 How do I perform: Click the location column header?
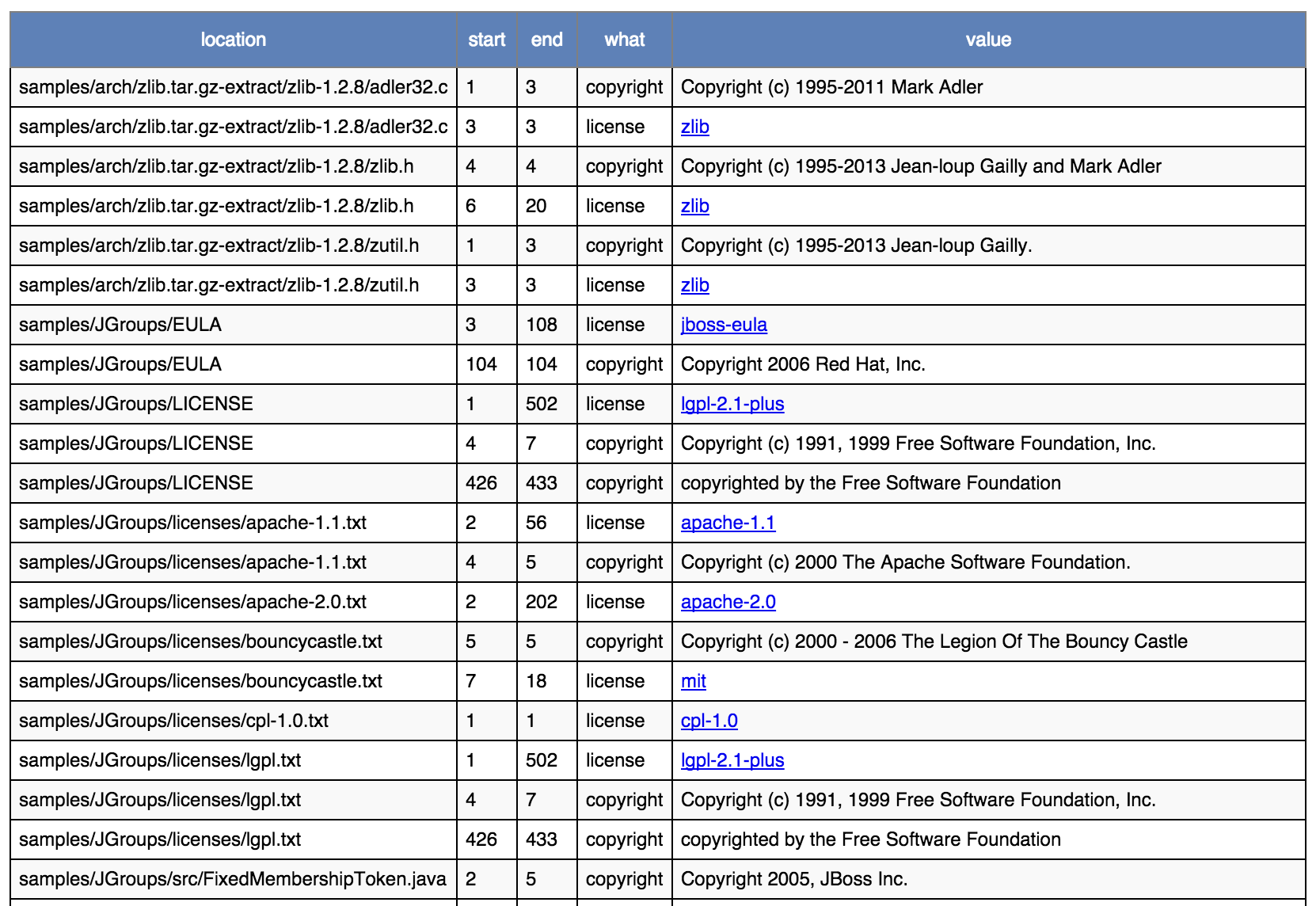pyautogui.click(x=234, y=40)
